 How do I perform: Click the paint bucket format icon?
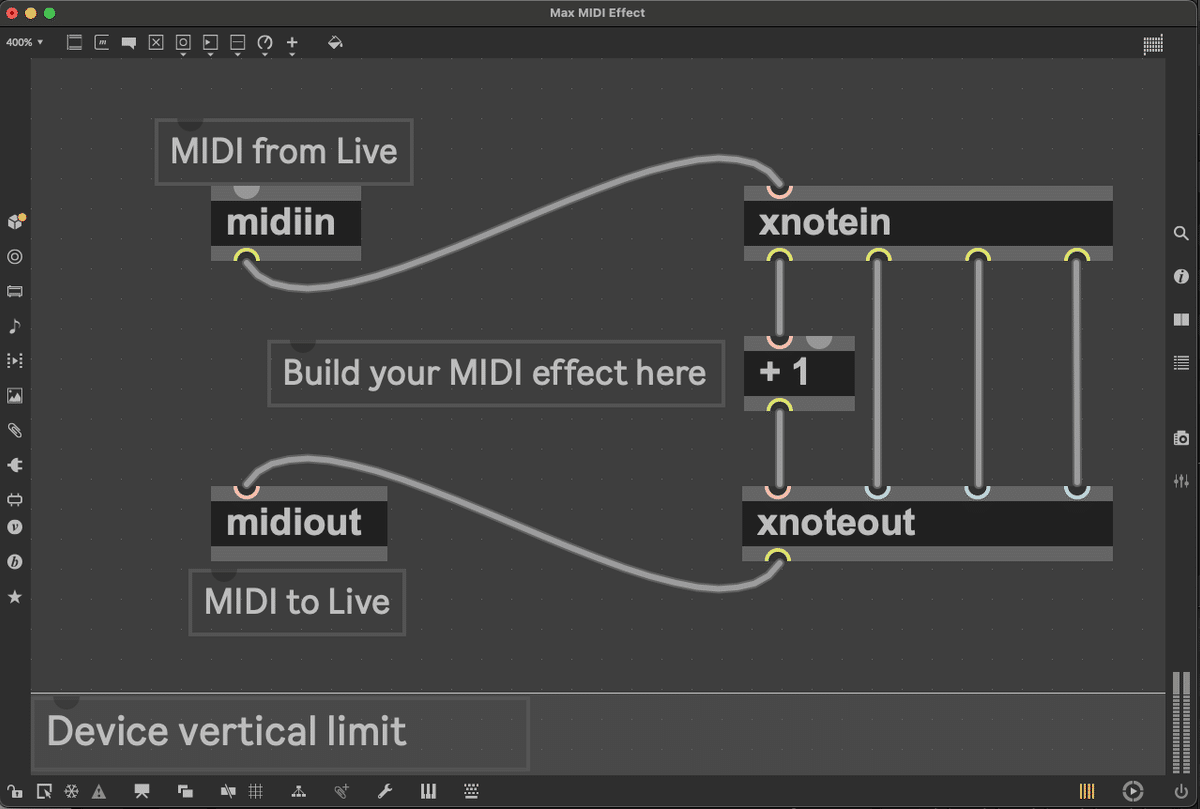(x=335, y=43)
